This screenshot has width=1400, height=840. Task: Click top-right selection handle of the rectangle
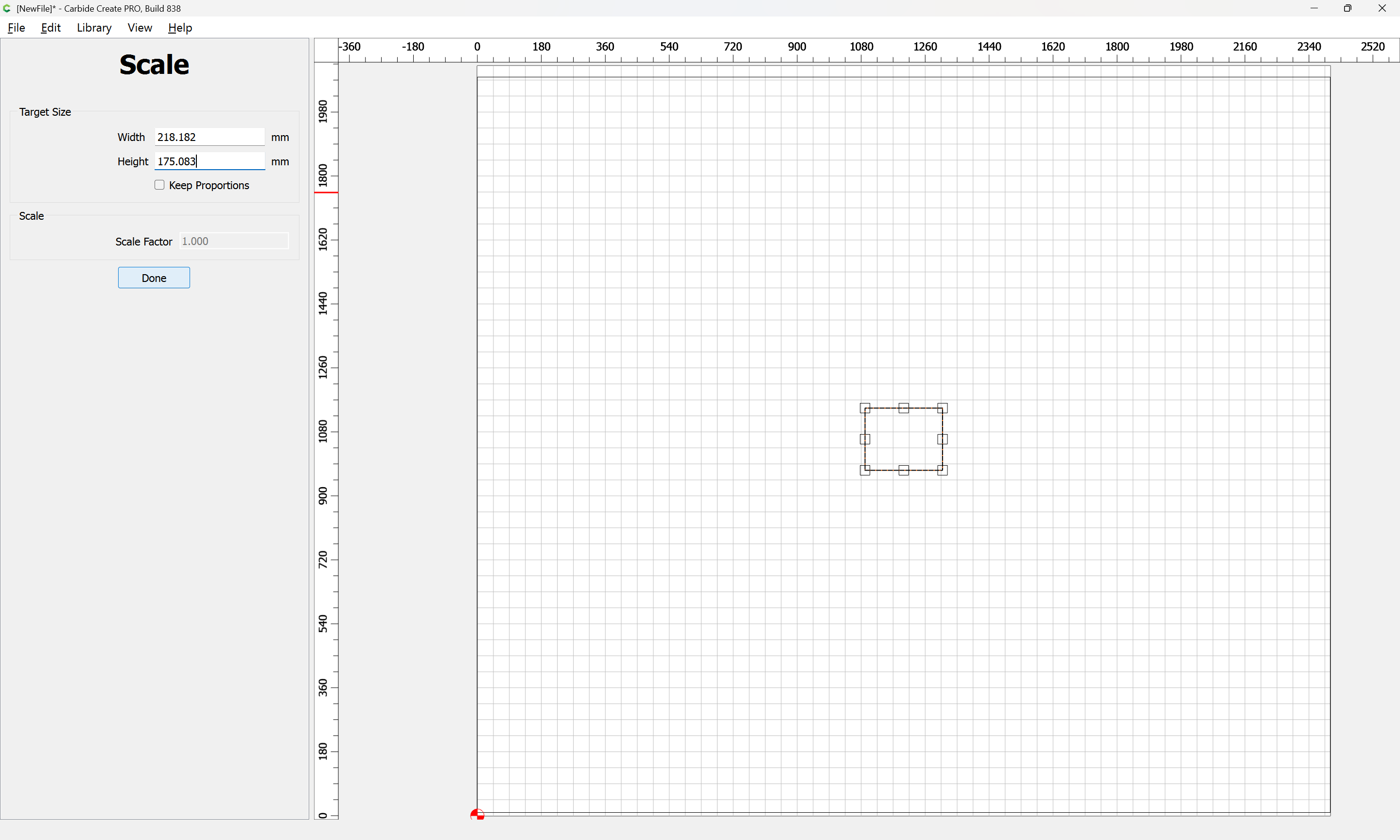coord(942,408)
